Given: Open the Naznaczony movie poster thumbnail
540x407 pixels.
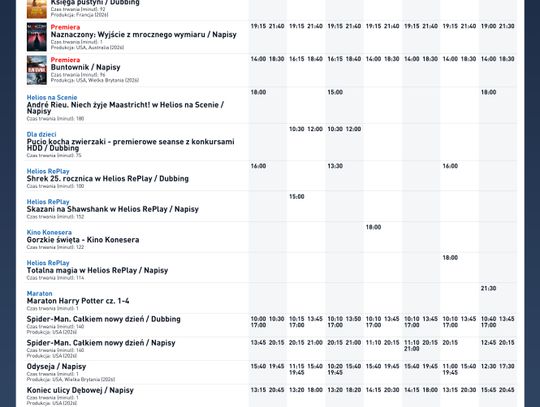Looking at the screenshot, I should [x=37, y=37].
